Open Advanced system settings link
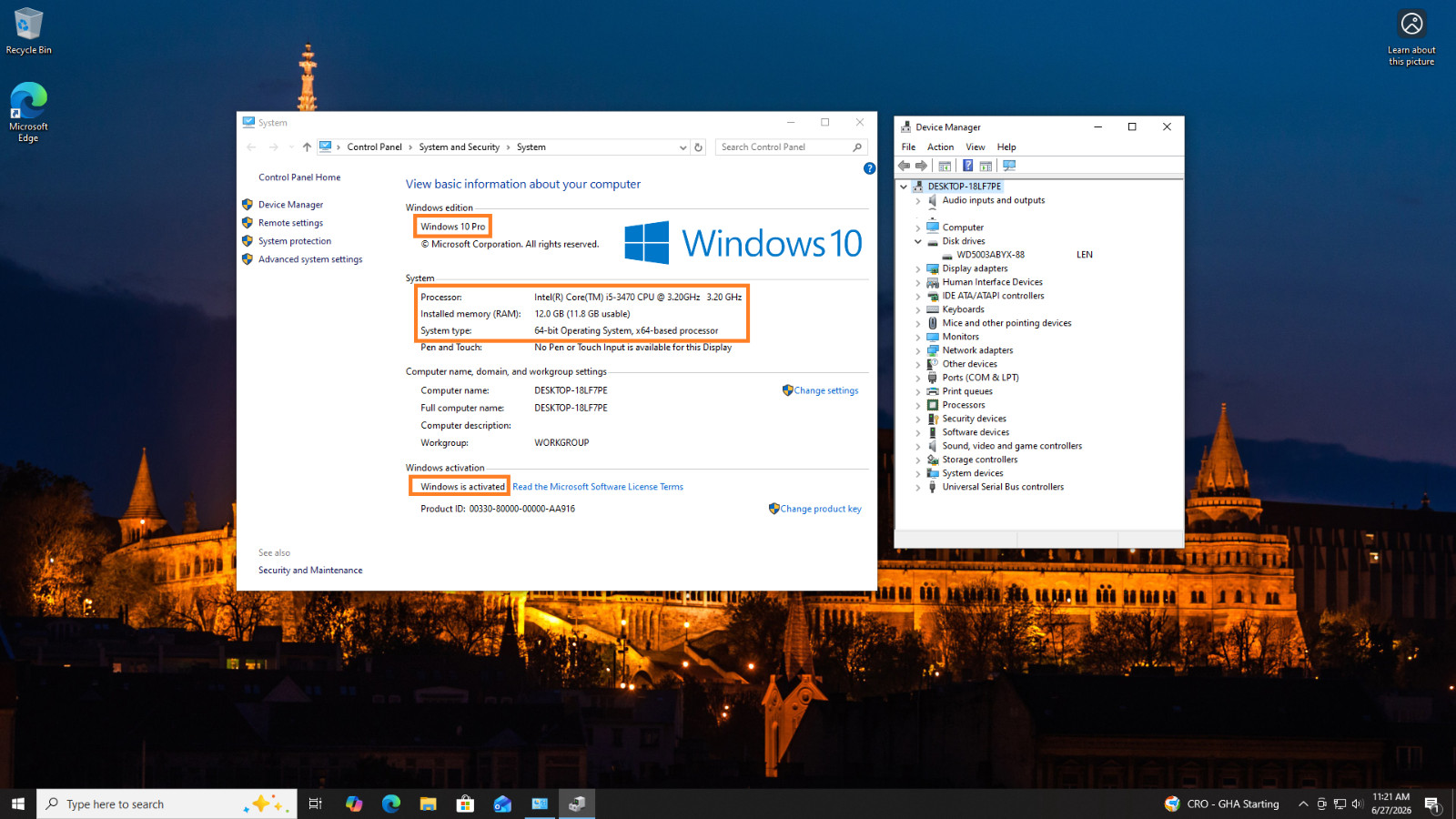1456x819 pixels. tap(310, 259)
